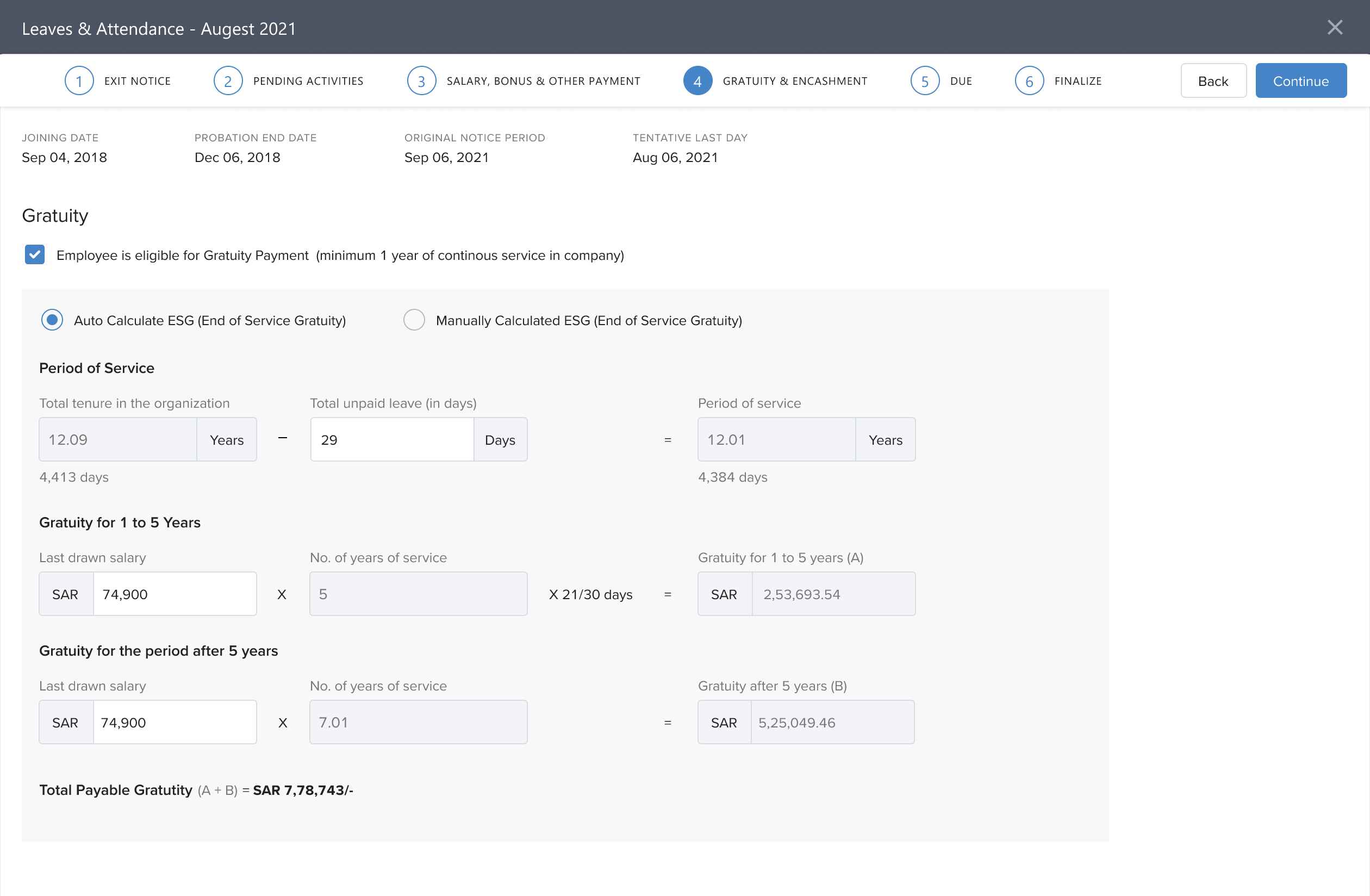This screenshot has width=1370, height=896.
Task: Click step 5 circle for Due
Action: (x=924, y=81)
